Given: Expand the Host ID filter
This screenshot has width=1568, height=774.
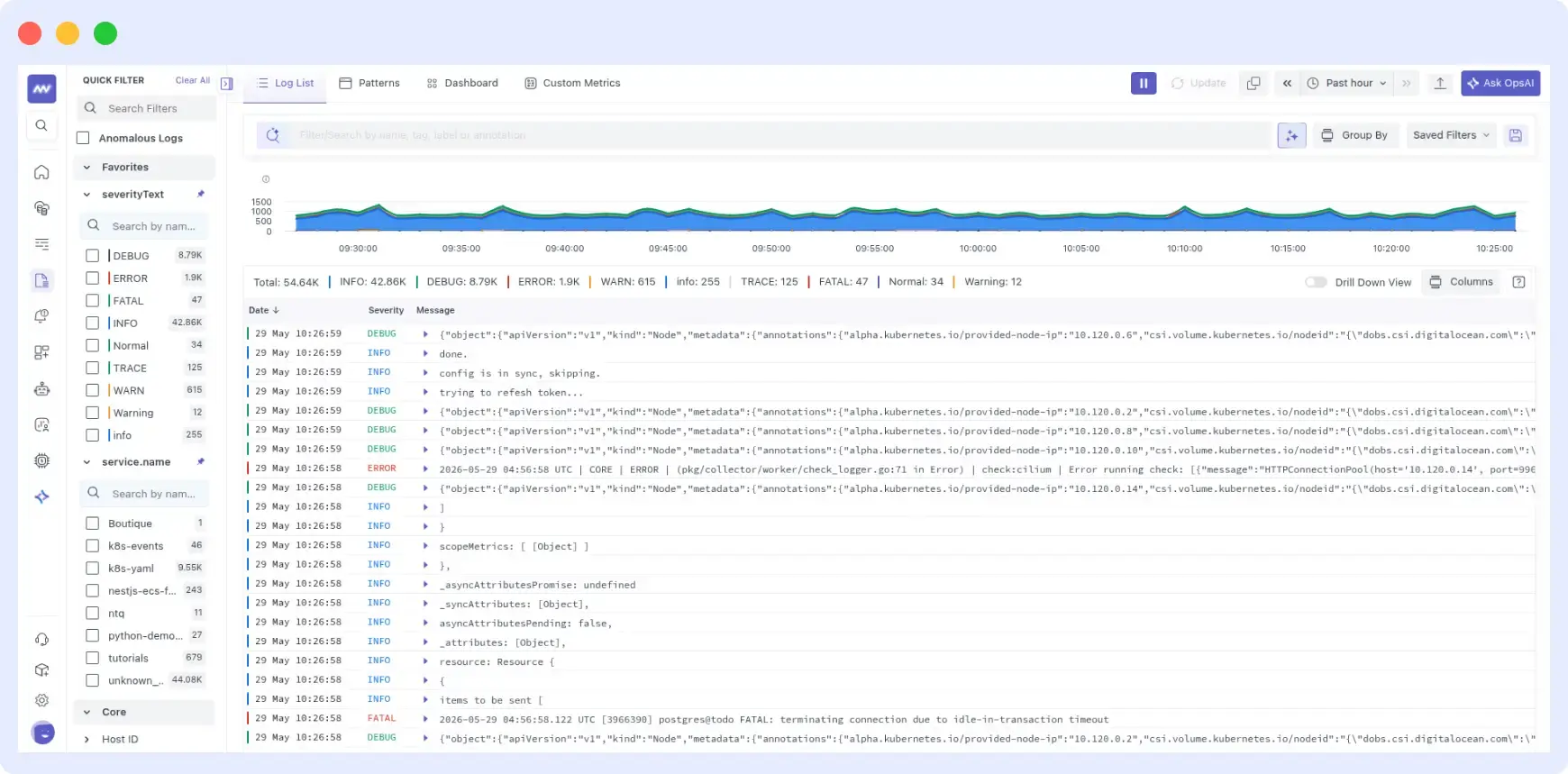Looking at the screenshot, I should [87, 739].
